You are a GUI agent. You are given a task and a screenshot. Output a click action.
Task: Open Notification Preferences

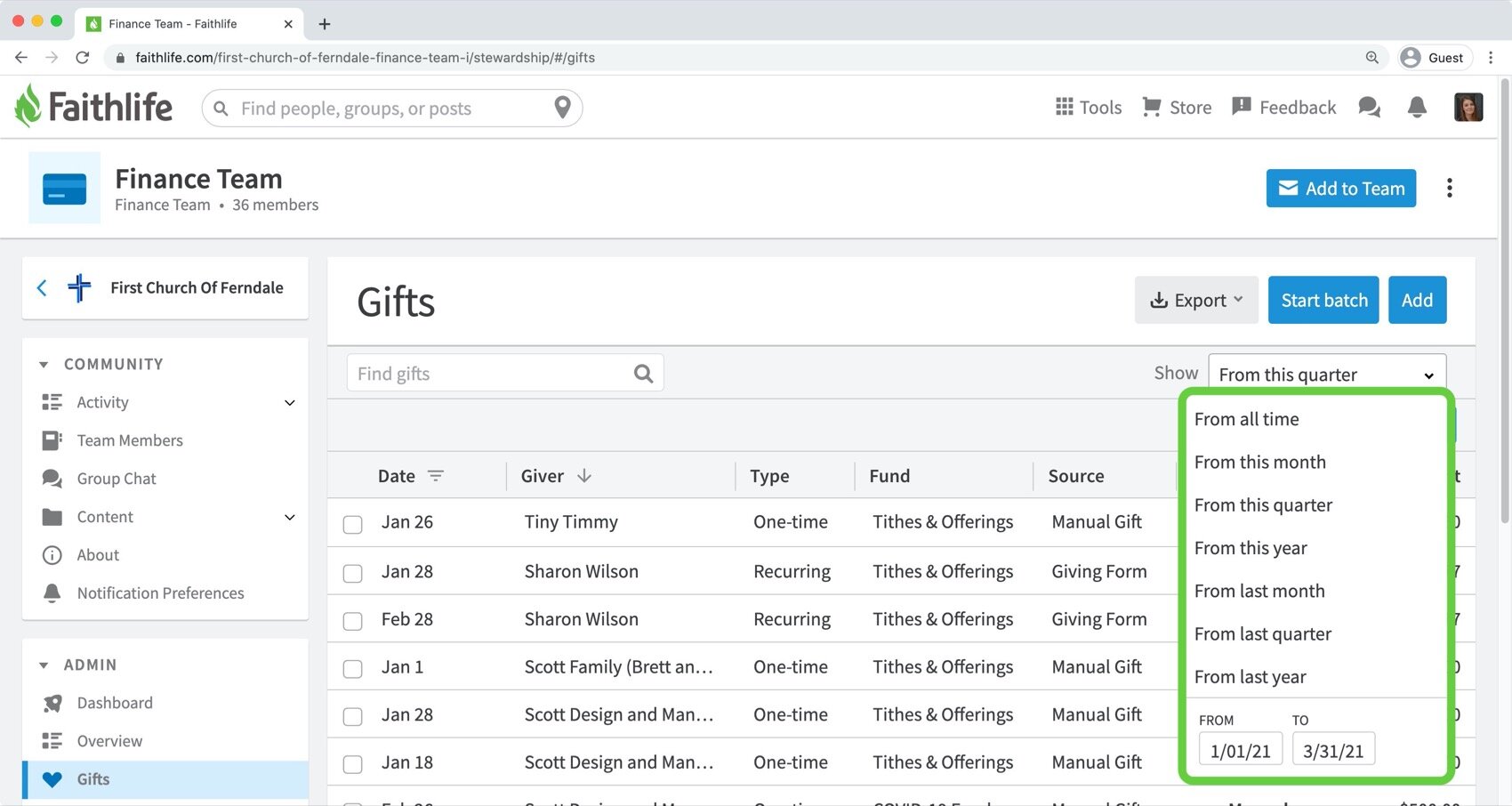coord(160,593)
